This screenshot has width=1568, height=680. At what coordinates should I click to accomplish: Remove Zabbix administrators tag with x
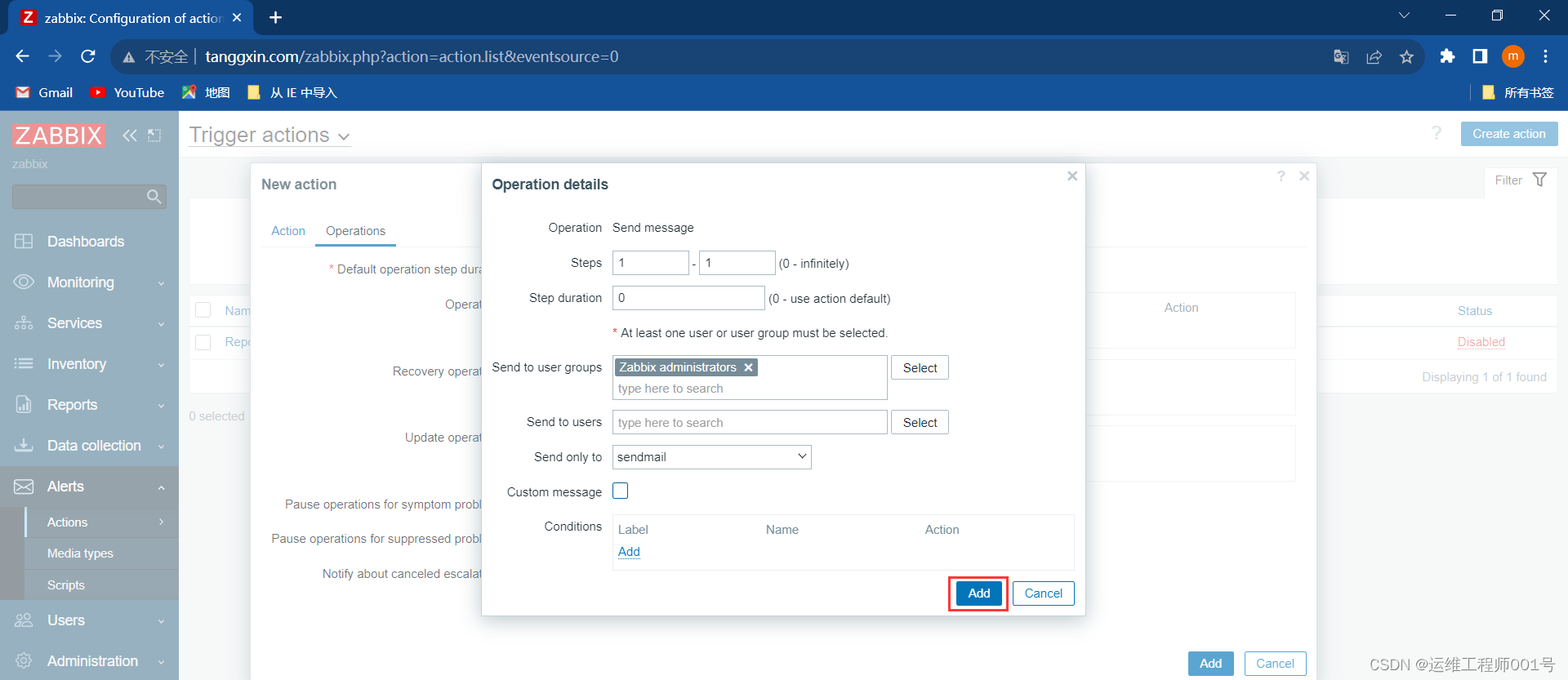(x=748, y=367)
